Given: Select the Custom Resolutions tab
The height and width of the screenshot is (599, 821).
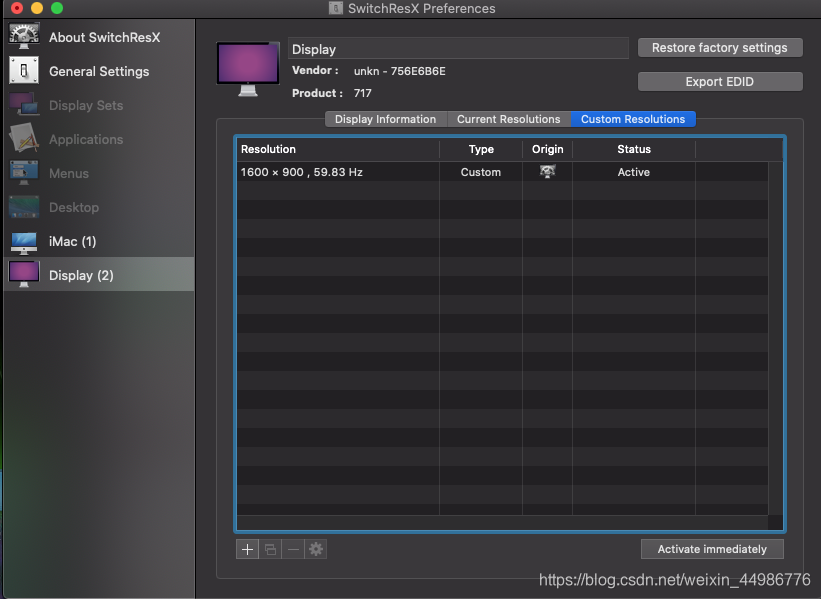Looking at the screenshot, I should (x=633, y=119).
